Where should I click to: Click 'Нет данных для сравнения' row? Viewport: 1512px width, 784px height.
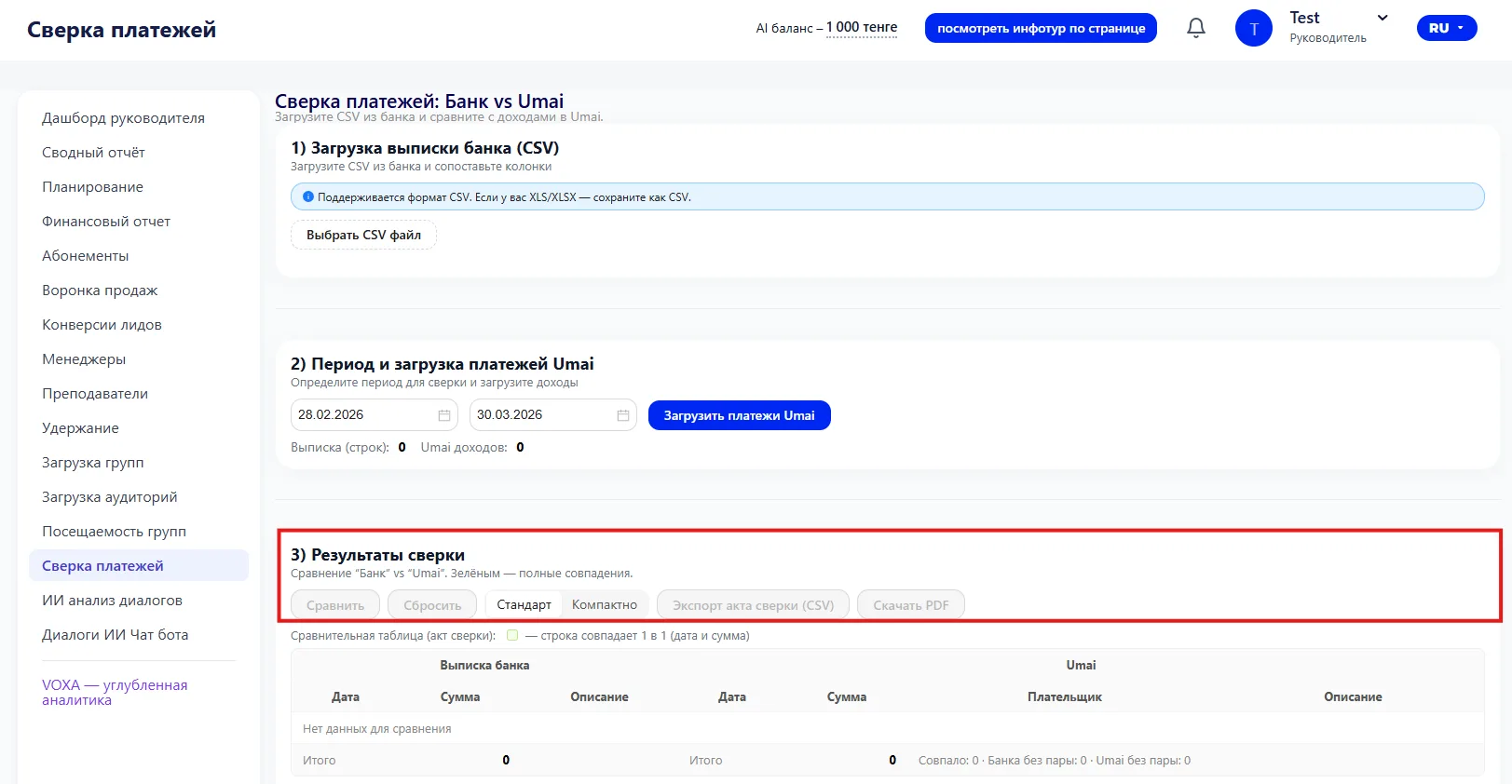[888, 729]
